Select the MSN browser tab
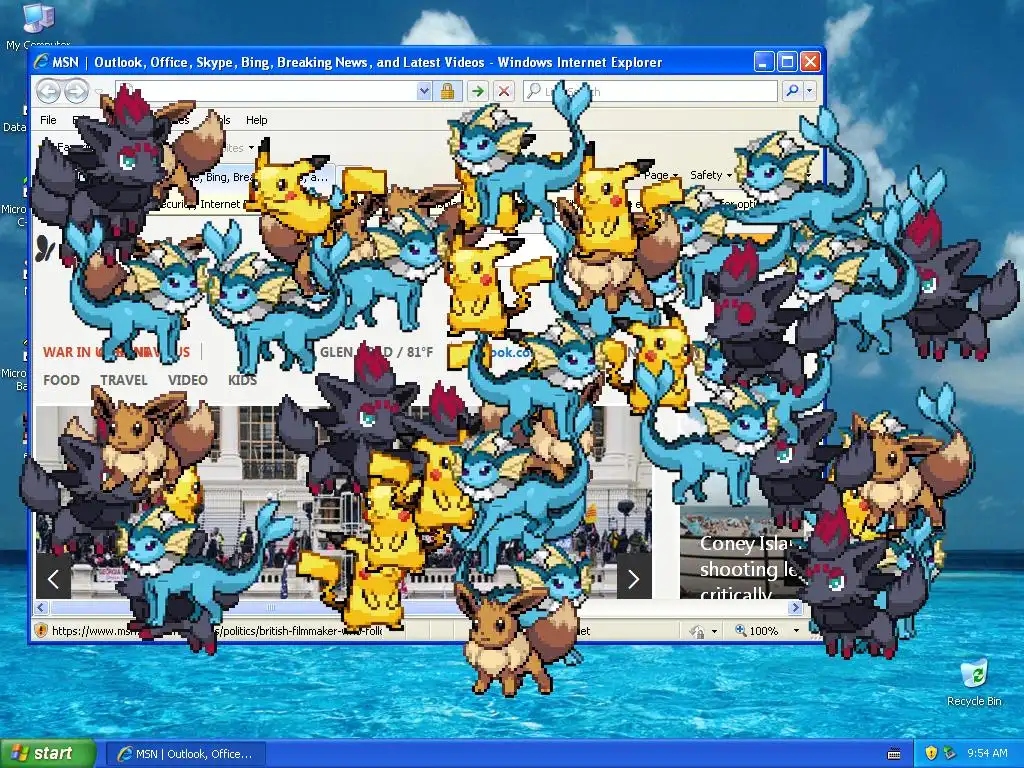The image size is (1024, 768). tap(261, 177)
